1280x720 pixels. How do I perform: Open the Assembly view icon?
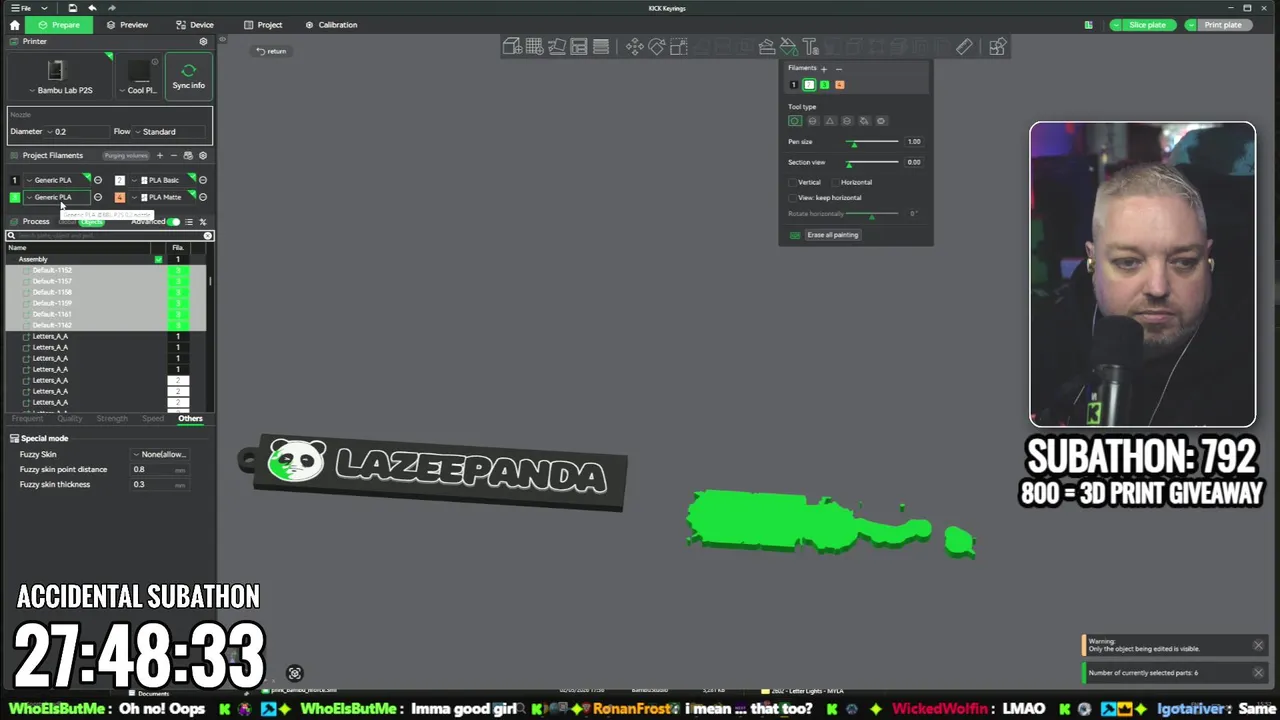997,47
